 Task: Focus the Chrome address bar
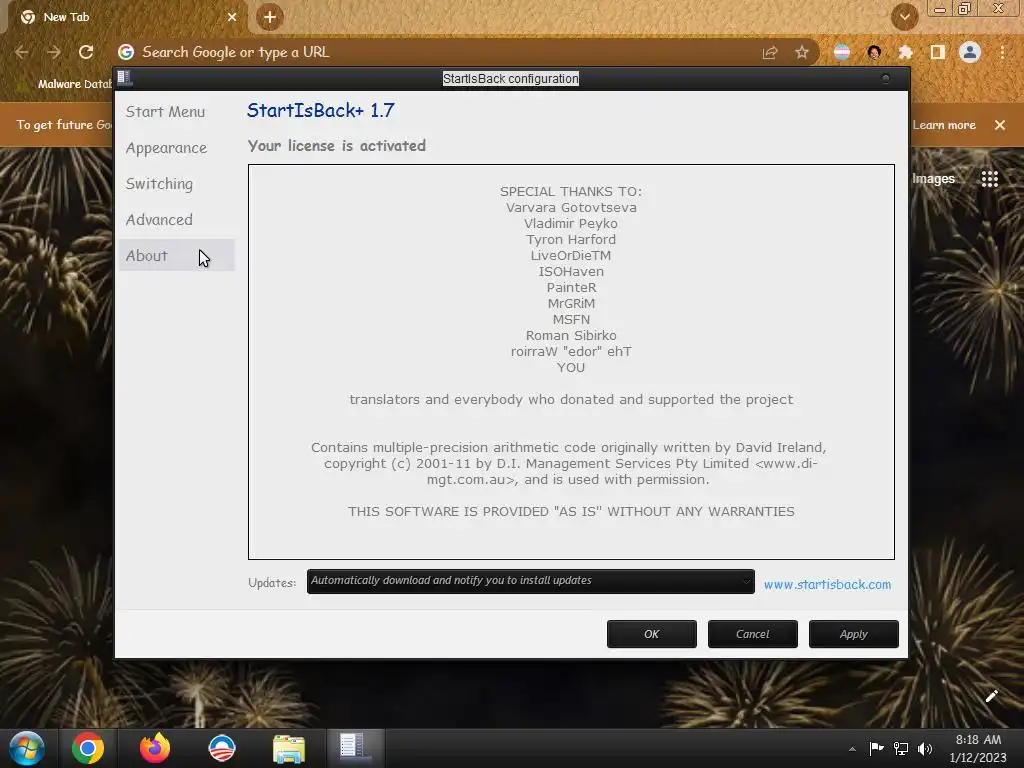444,52
